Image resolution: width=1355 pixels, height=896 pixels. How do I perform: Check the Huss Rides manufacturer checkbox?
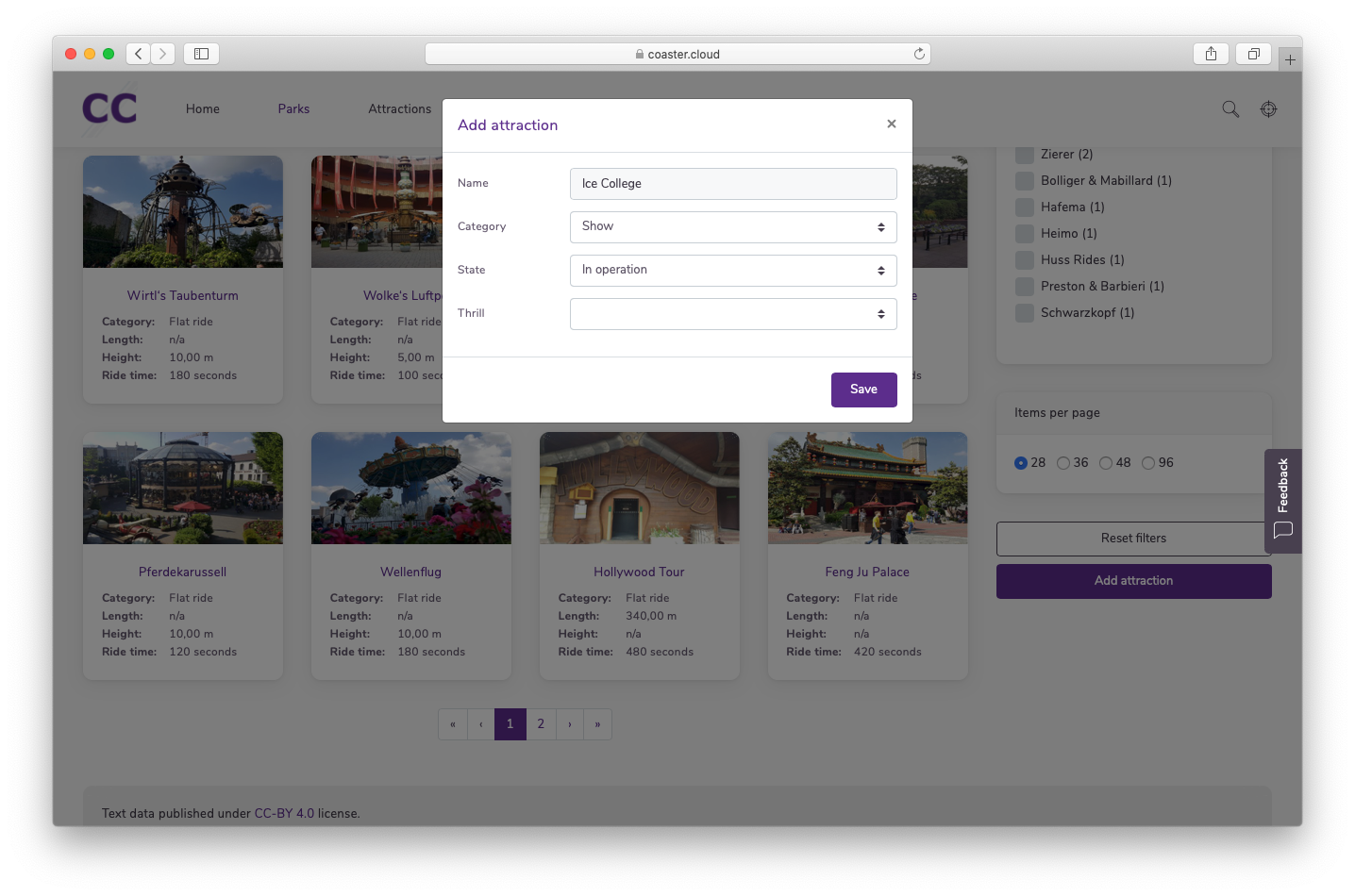pyautogui.click(x=1025, y=259)
